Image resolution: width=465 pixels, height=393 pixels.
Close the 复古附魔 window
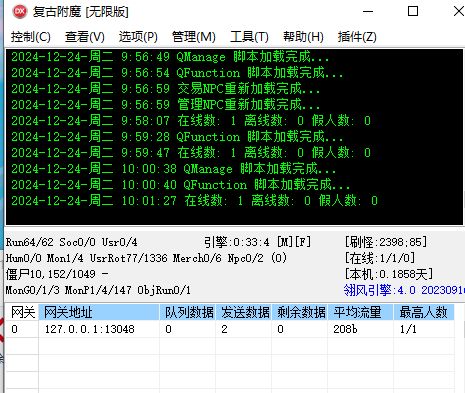459,11
